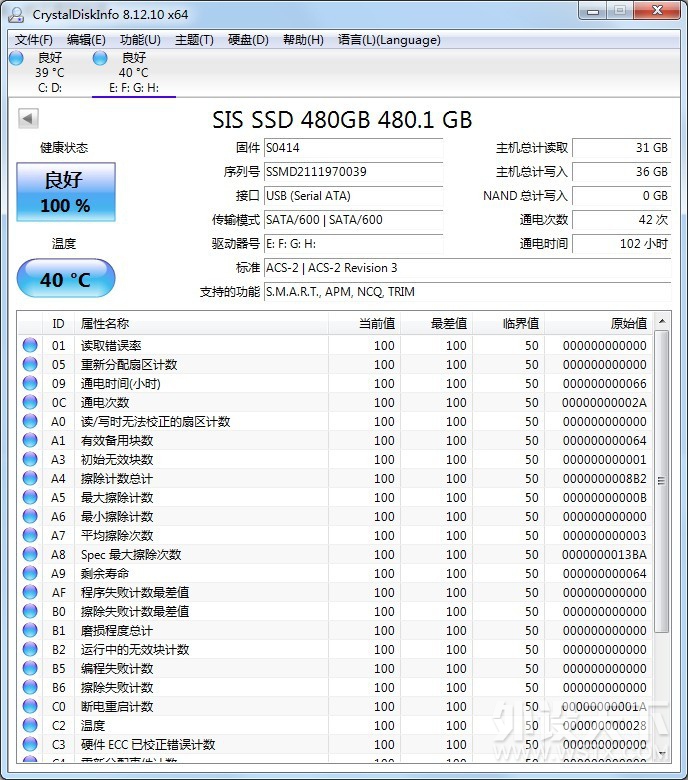This screenshot has height=780, width=688.
Task: Open the 语言(L)(Language) menu
Action: (389, 40)
